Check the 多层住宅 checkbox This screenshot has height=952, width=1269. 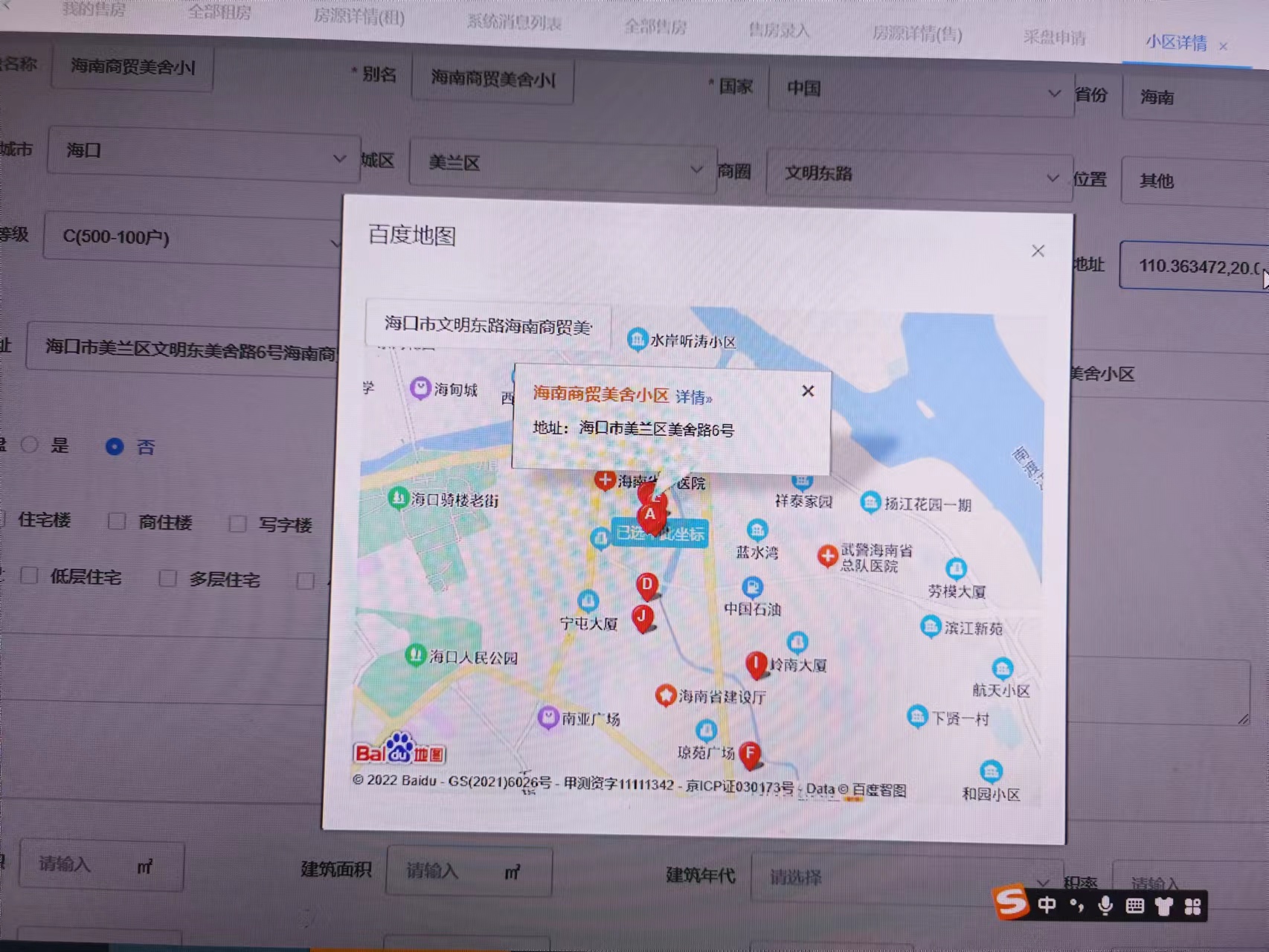tap(168, 579)
